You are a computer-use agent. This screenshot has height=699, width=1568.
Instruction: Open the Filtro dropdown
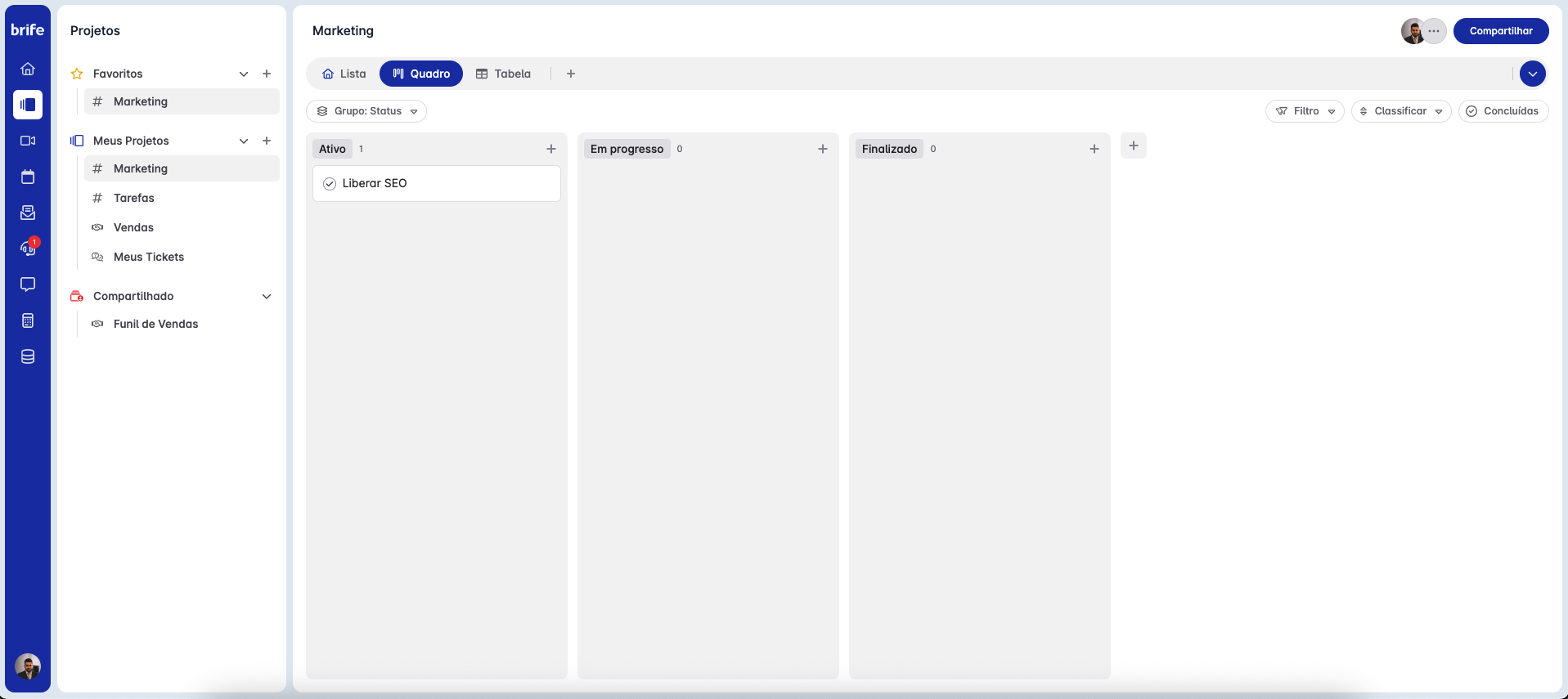1305,111
